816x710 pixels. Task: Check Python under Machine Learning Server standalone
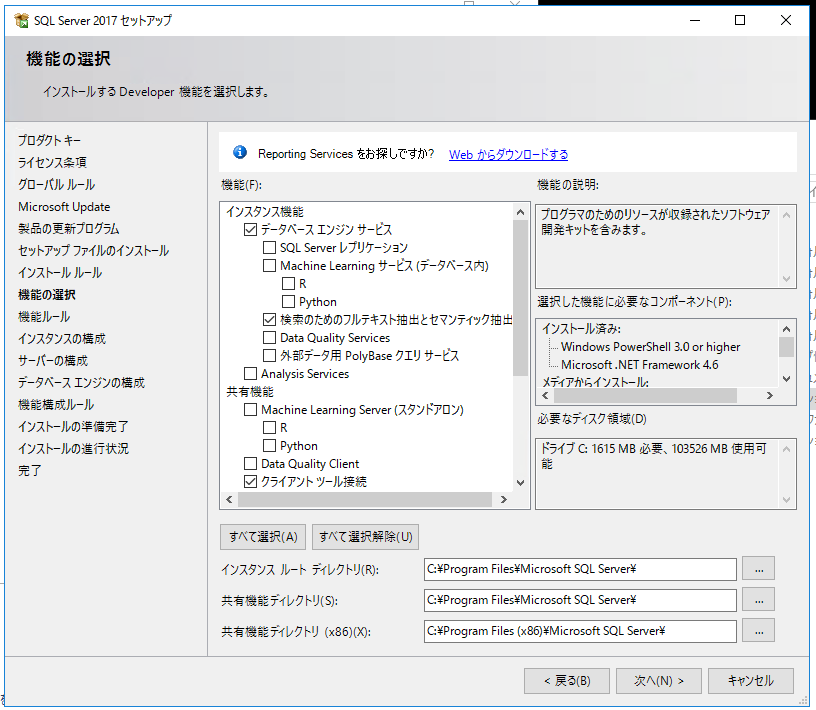click(269, 446)
